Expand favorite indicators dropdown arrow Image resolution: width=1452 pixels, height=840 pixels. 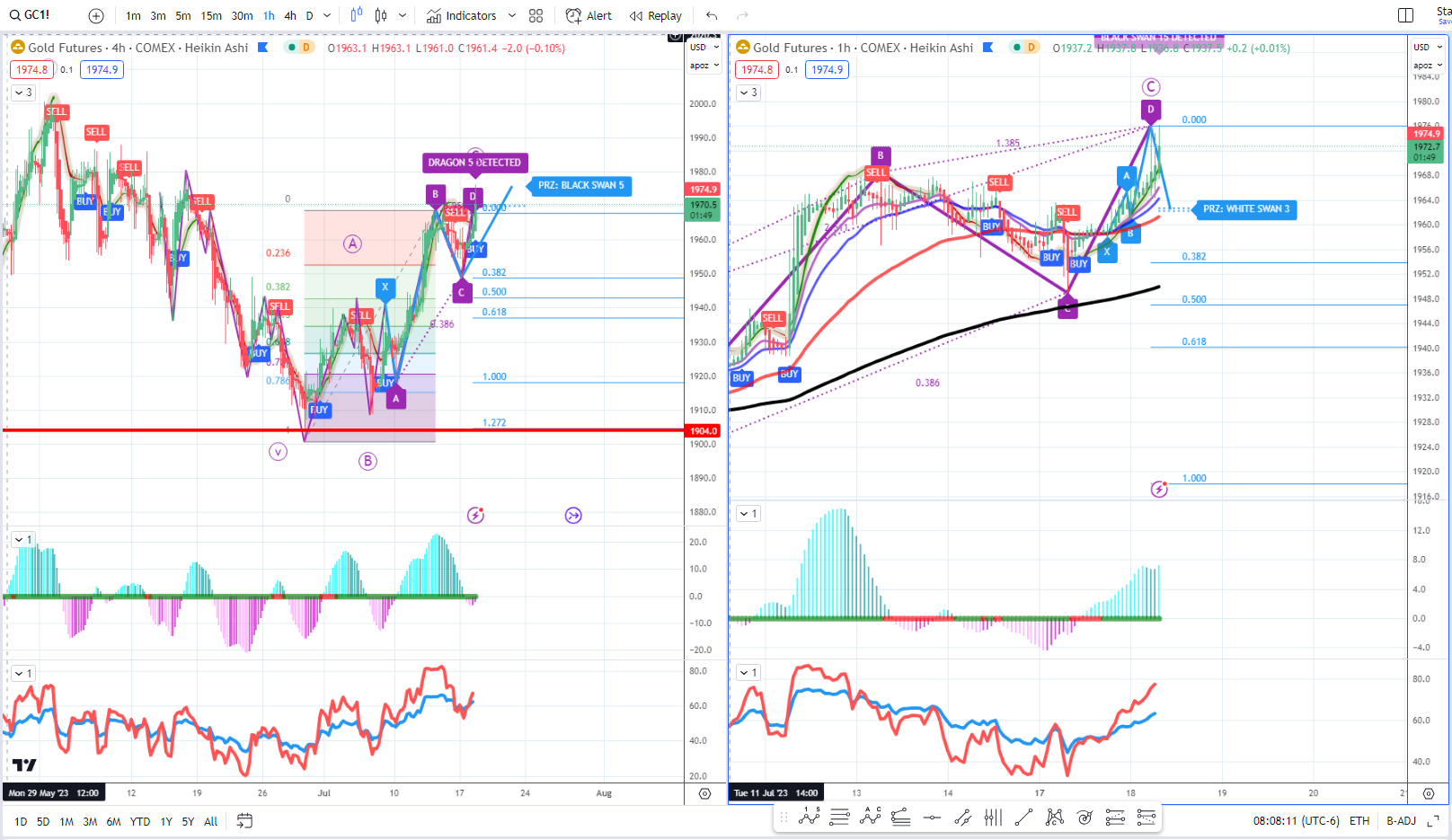point(512,15)
